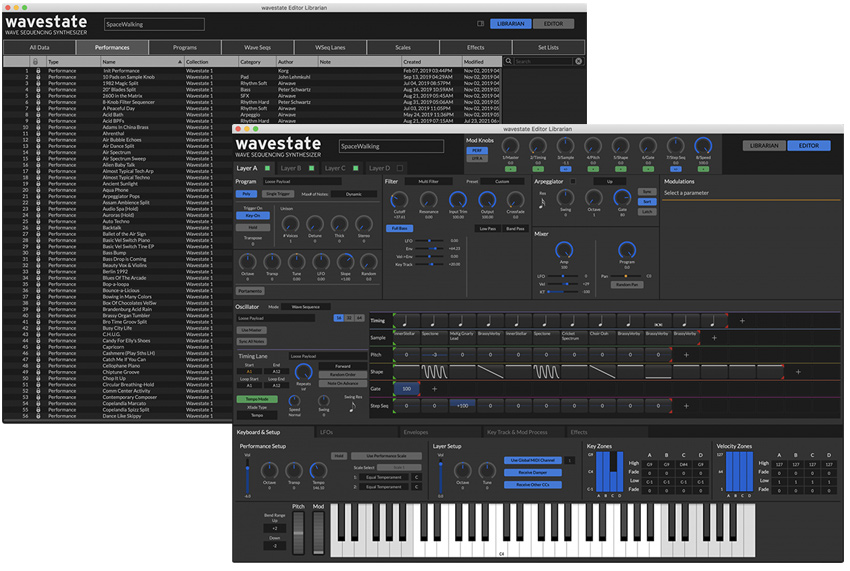Toggle the Arpeggiator Sort button
This screenshot has width=850, height=571.
pyautogui.click(x=647, y=202)
